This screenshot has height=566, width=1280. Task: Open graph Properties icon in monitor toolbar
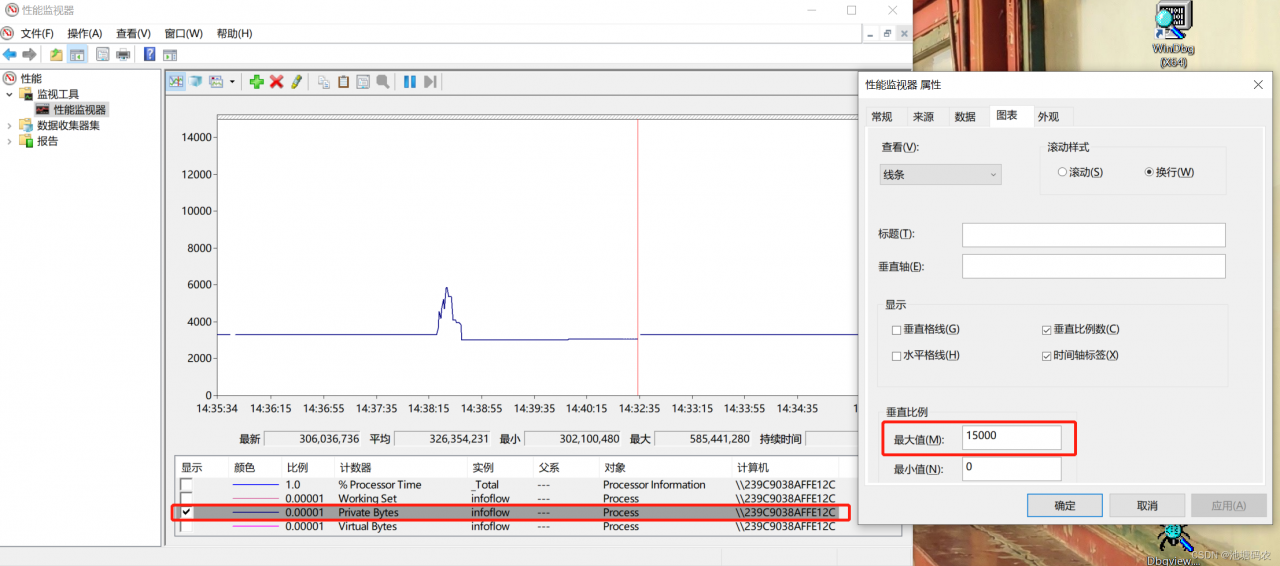363,82
